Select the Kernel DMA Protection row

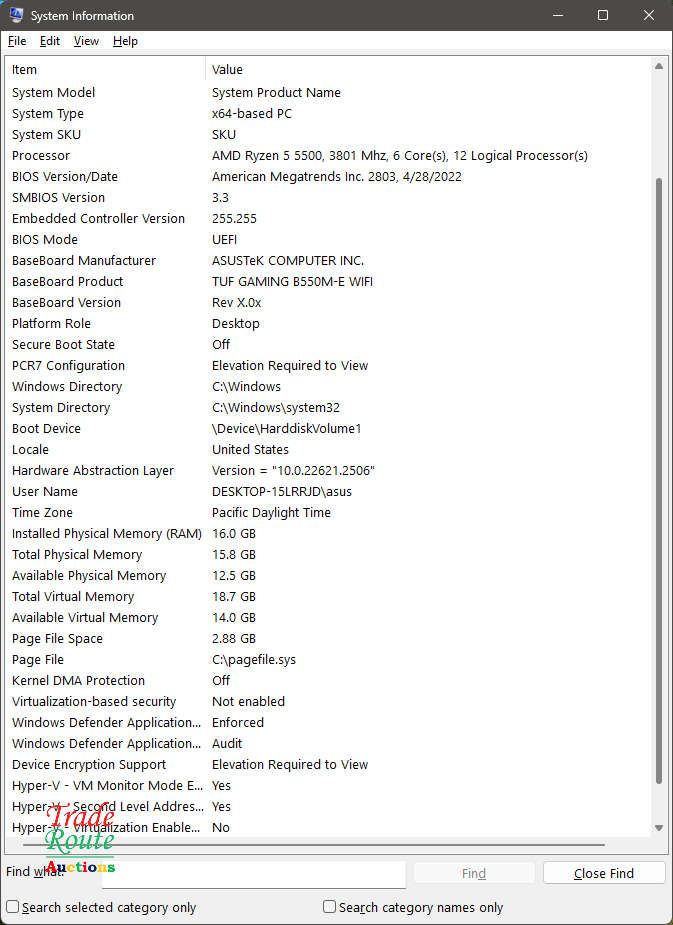(328, 681)
